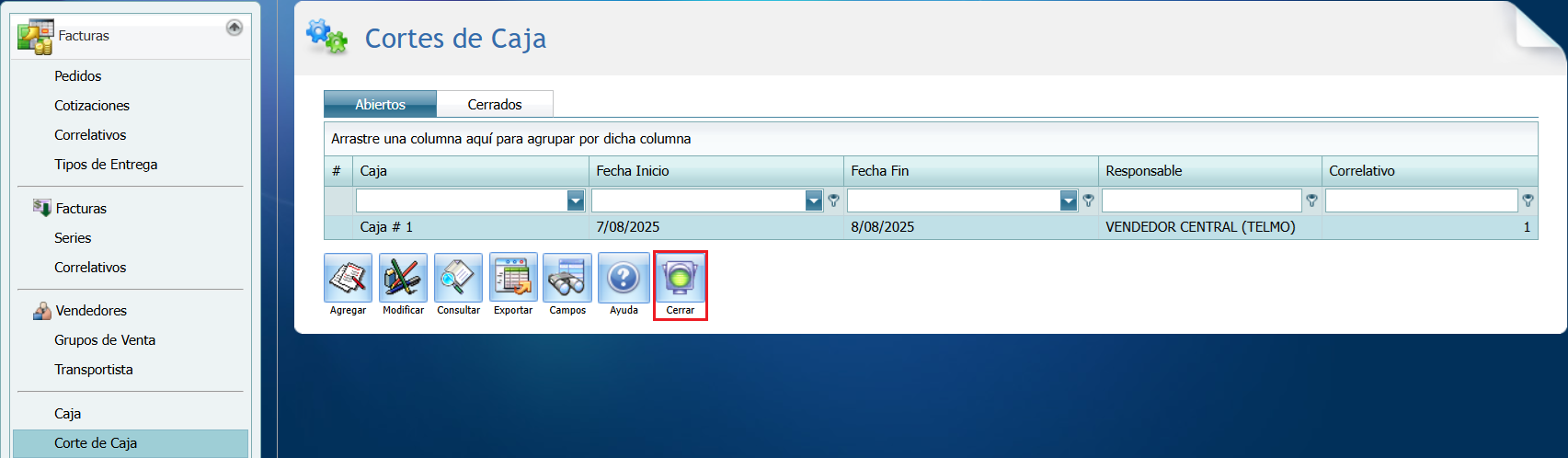The width and height of the screenshot is (1568, 458).
Task: Open Correlativos under Pedidos section
Action: coord(90,135)
